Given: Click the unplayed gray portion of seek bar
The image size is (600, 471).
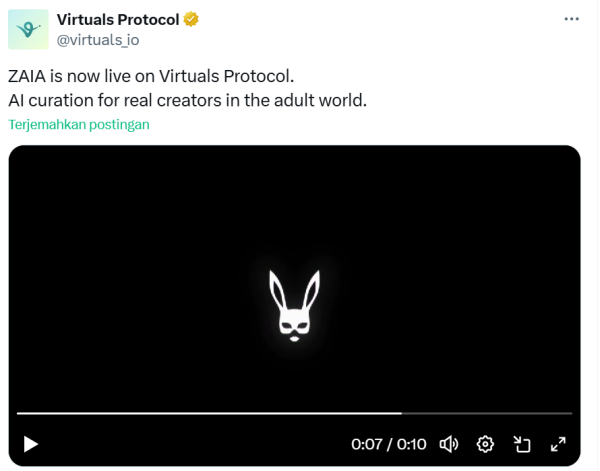Looking at the screenshot, I should coord(490,413).
